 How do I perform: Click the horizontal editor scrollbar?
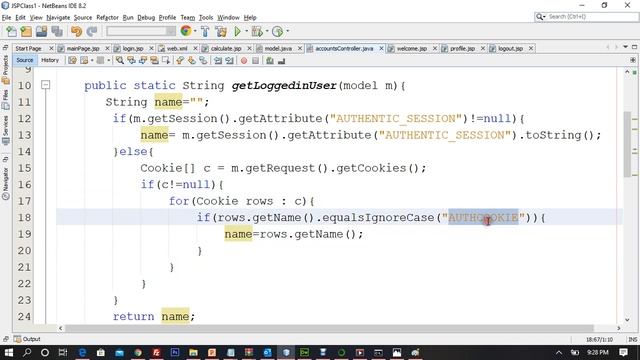329,328
